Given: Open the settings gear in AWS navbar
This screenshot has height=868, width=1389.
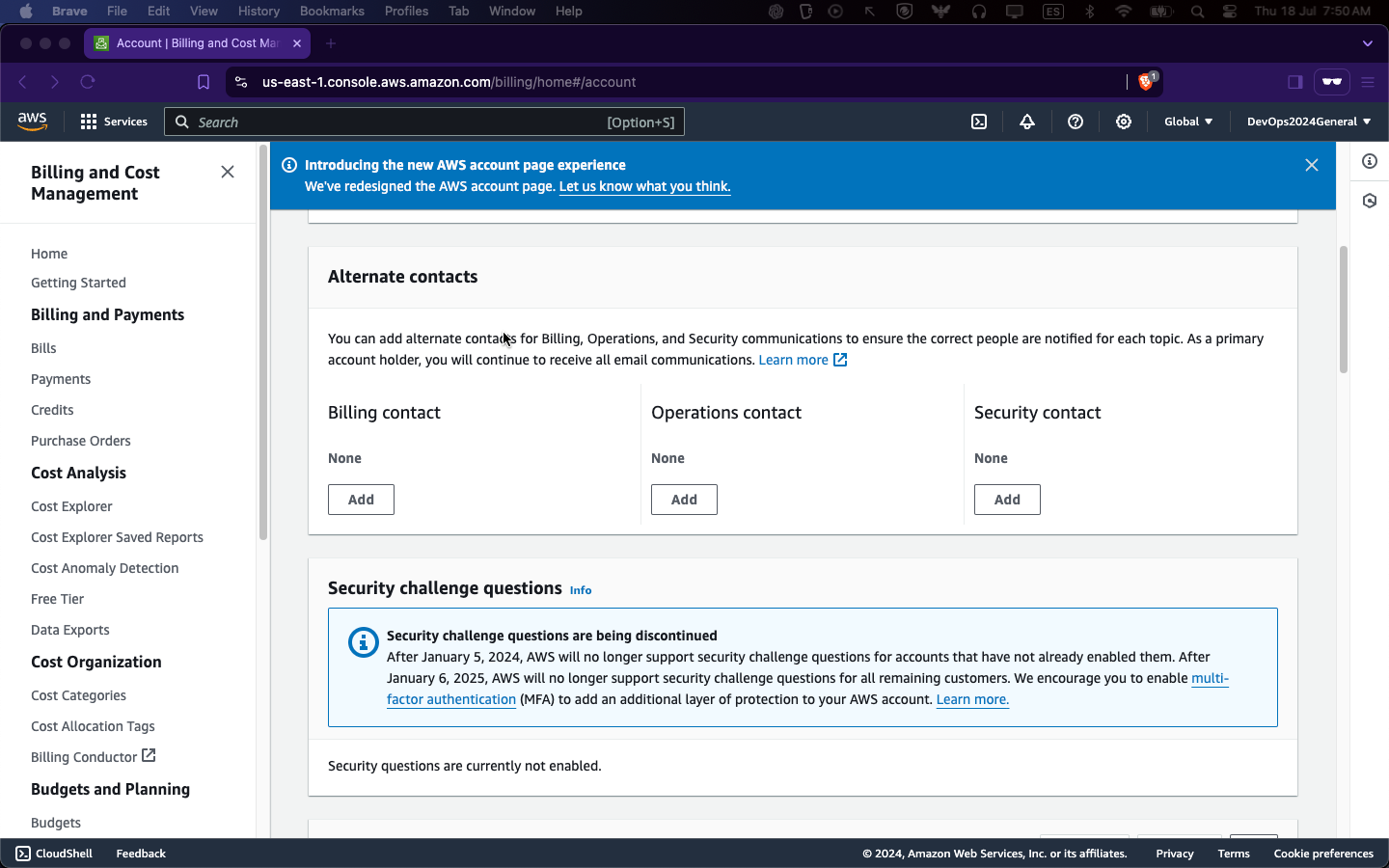Looking at the screenshot, I should 1124,122.
